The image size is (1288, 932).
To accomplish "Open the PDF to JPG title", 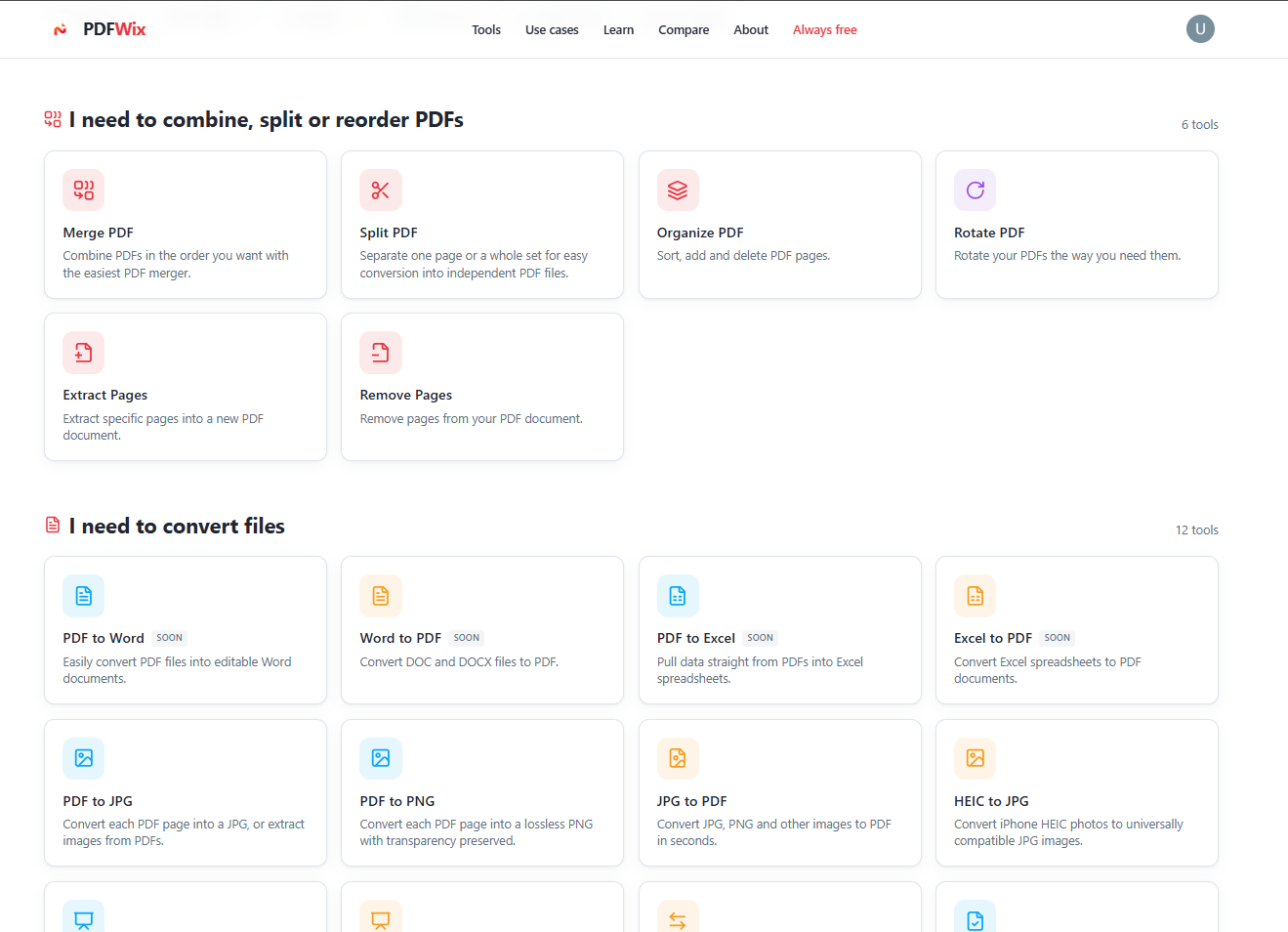I will (98, 801).
